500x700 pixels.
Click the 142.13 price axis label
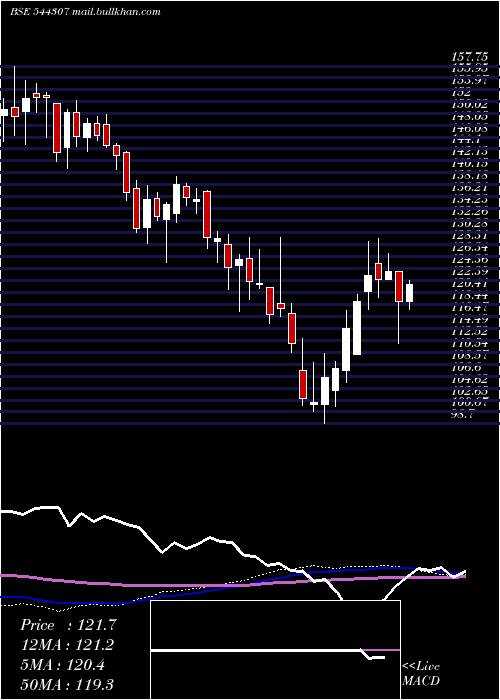click(472, 152)
